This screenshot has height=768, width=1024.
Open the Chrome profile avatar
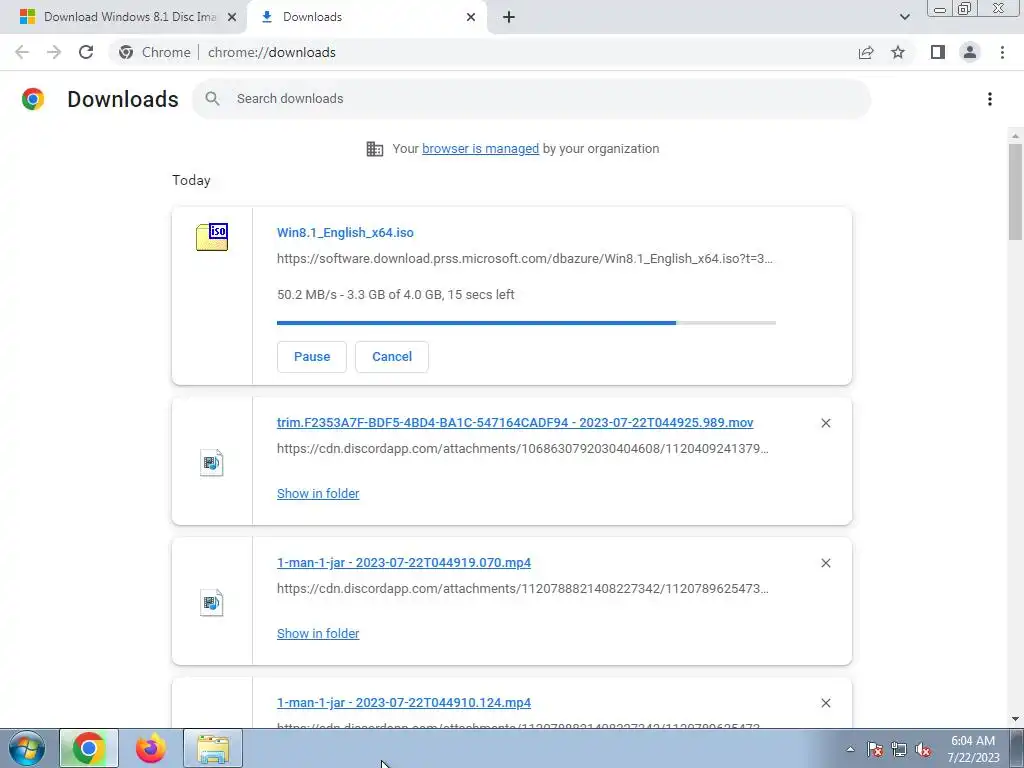(970, 52)
